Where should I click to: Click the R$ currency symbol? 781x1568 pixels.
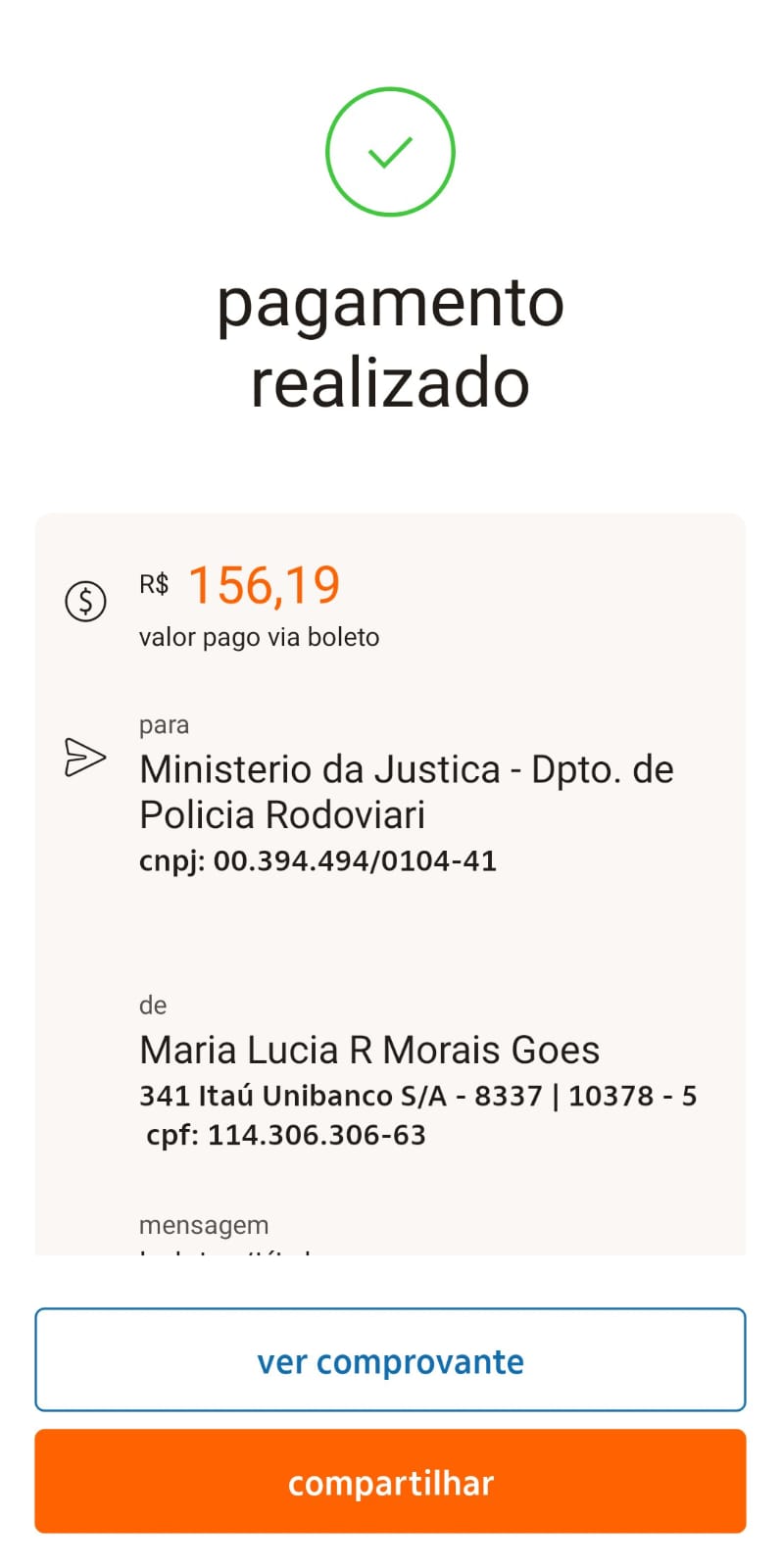(x=154, y=585)
